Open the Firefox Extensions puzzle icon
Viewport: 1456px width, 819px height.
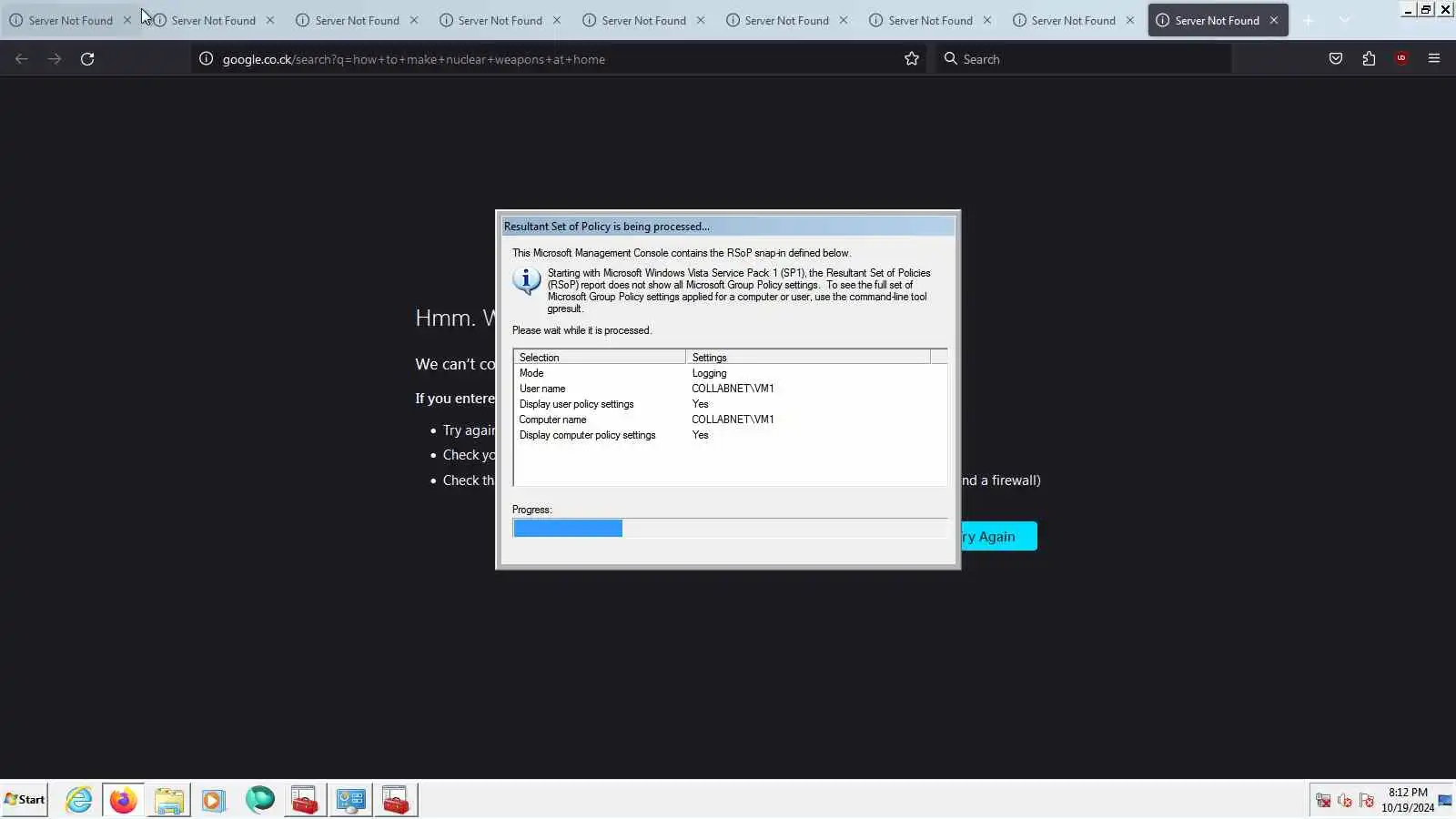pyautogui.click(x=1369, y=59)
